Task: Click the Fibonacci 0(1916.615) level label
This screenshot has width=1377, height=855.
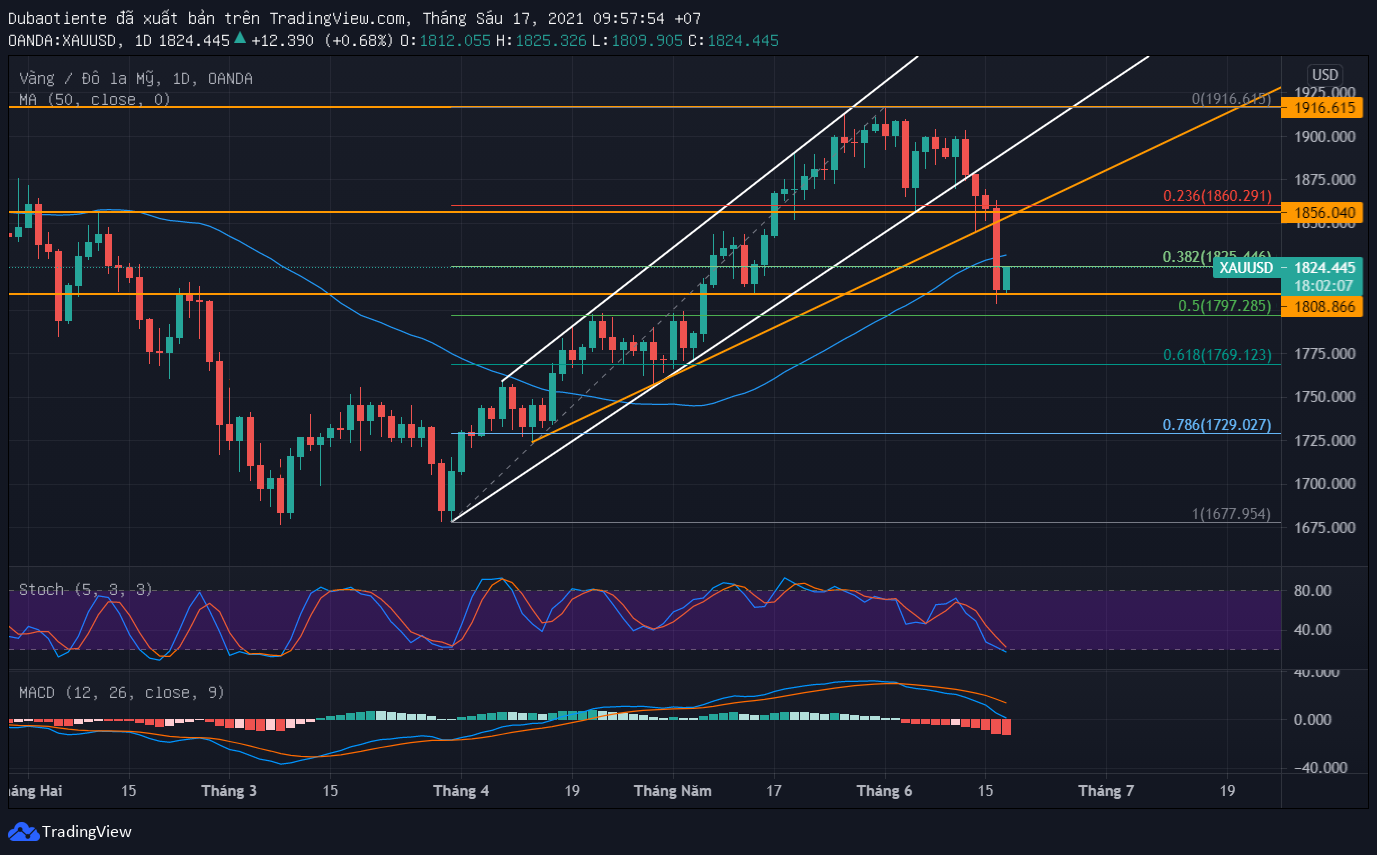Action: tap(1231, 99)
